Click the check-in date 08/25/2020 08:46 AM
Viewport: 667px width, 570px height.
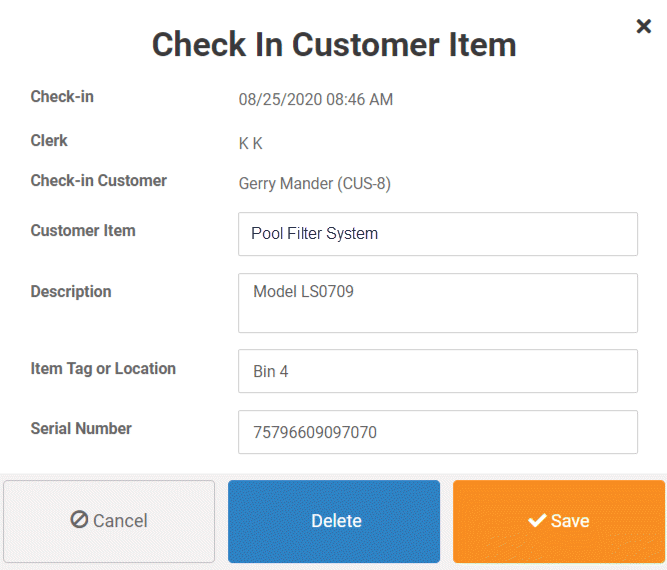pos(316,100)
